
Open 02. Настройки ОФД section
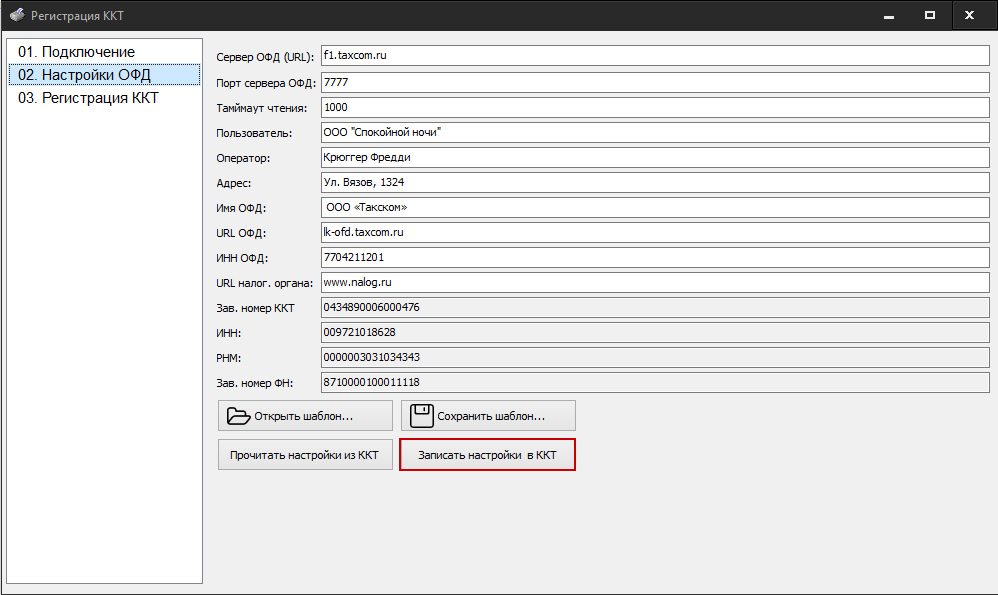[84, 75]
